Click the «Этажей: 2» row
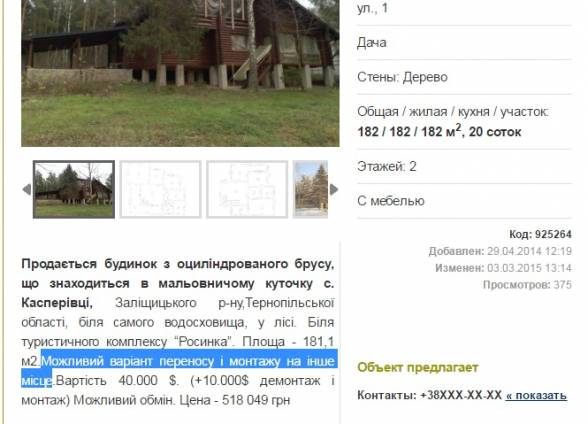The image size is (588, 424). click(464, 166)
